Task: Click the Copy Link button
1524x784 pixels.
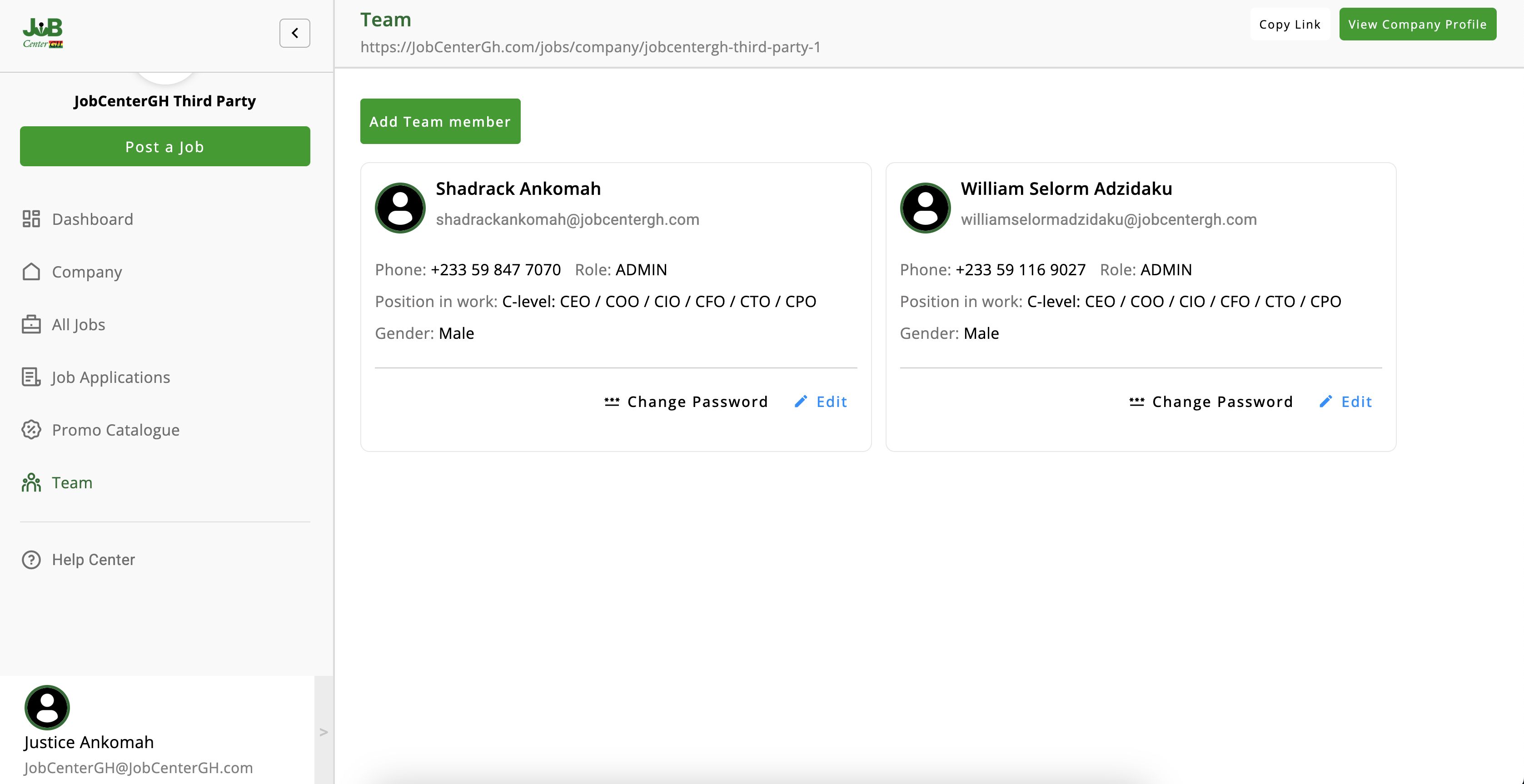Action: coord(1290,24)
